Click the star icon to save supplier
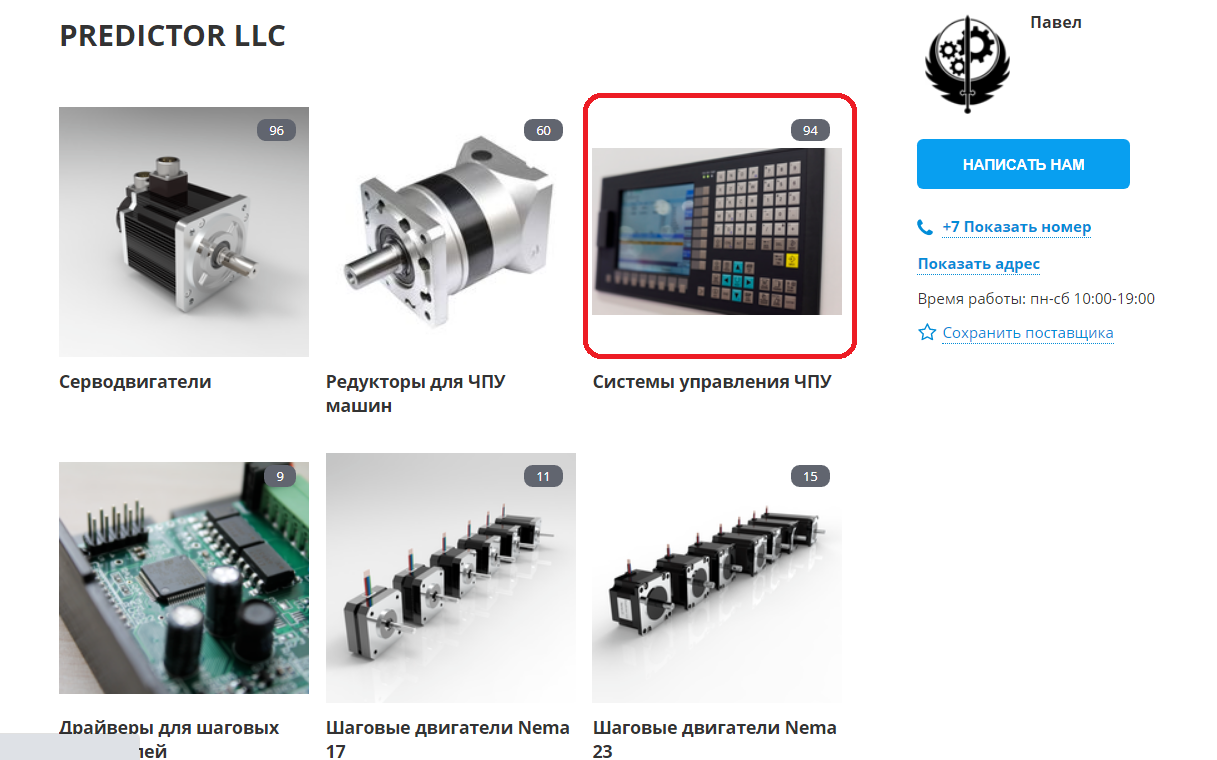The width and height of the screenshot is (1217, 760). click(x=927, y=332)
